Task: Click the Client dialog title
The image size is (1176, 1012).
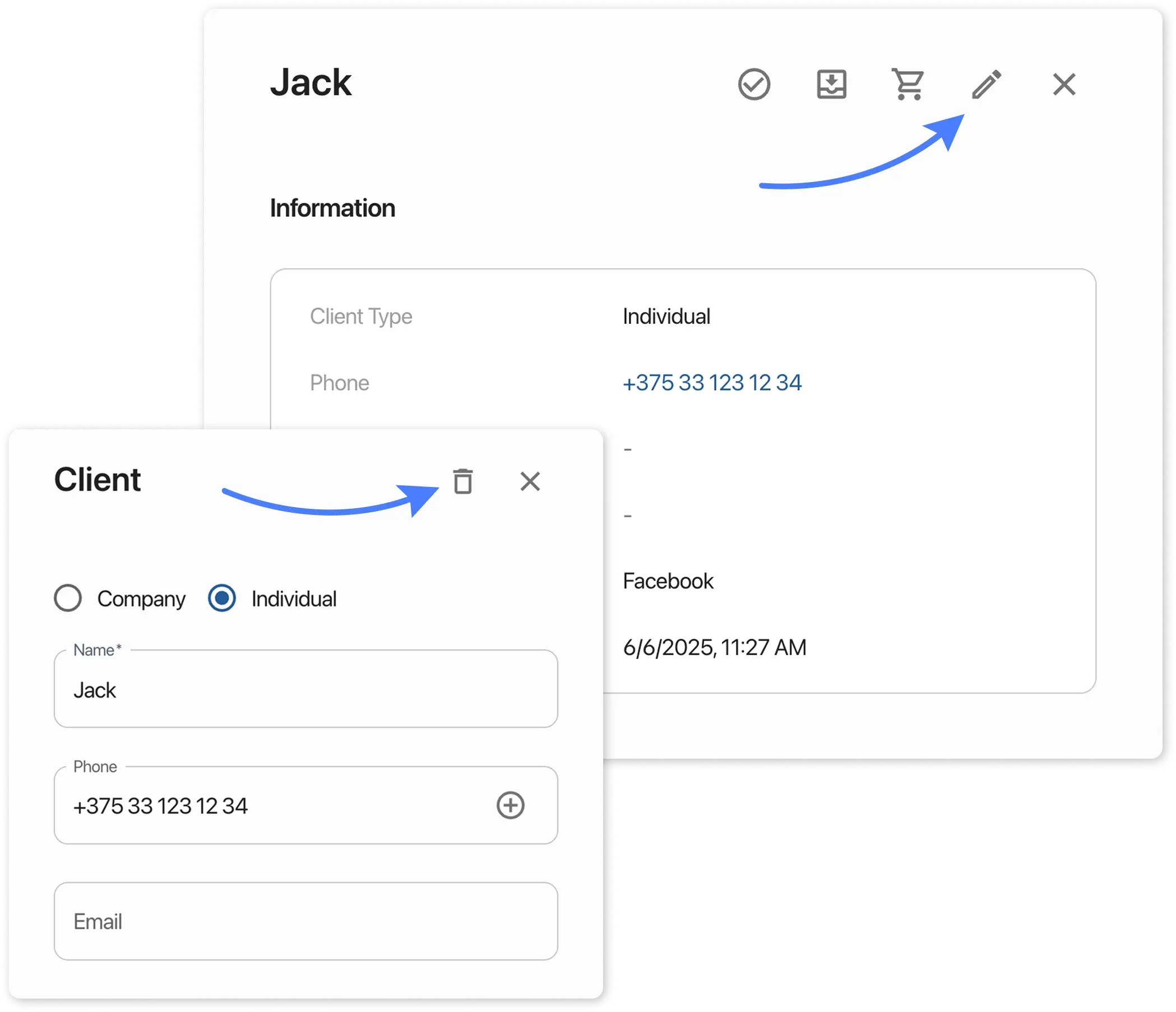Action: pyautogui.click(x=97, y=480)
